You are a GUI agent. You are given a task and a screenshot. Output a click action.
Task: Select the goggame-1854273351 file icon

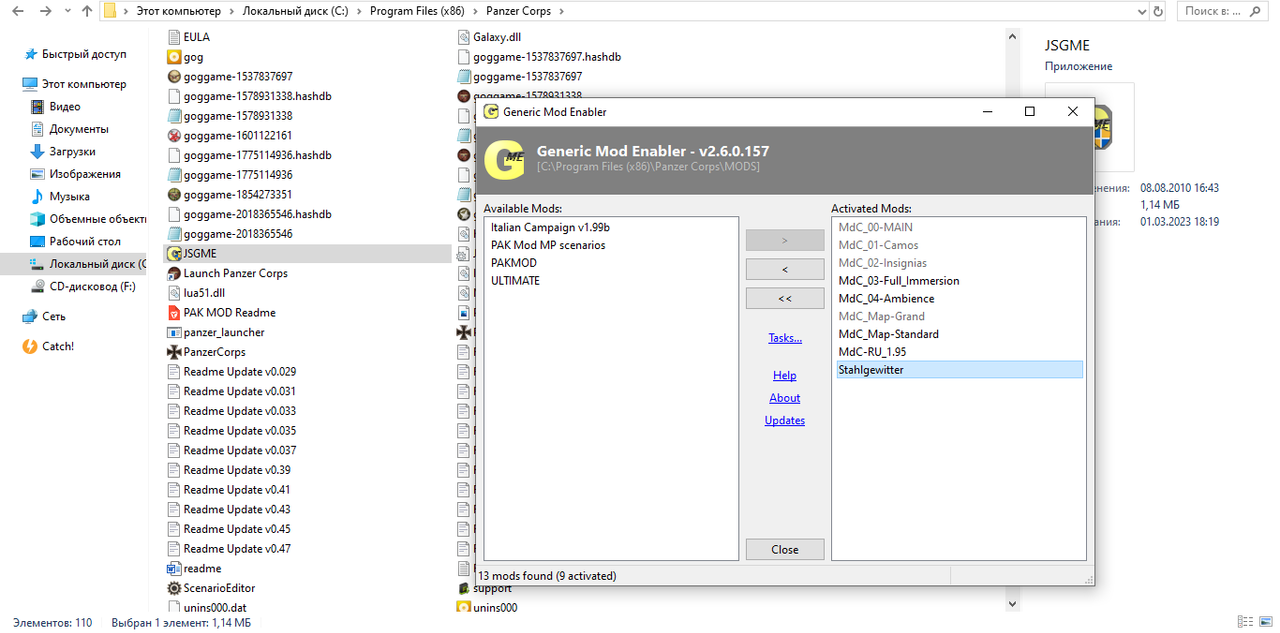[174, 195]
